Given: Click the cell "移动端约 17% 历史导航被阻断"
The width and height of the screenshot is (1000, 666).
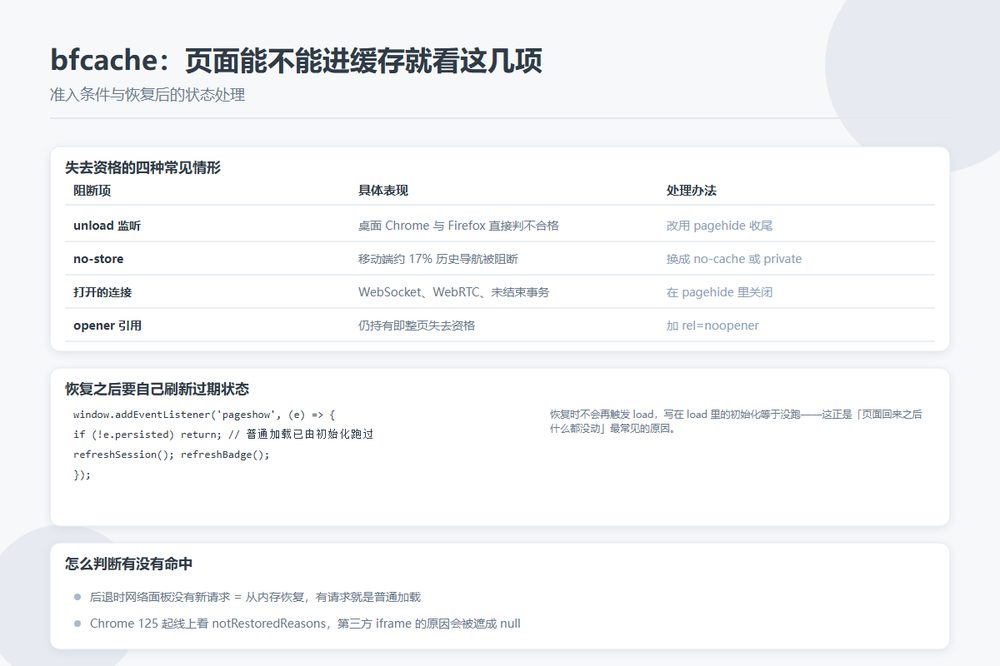Looking at the screenshot, I should [x=438, y=259].
